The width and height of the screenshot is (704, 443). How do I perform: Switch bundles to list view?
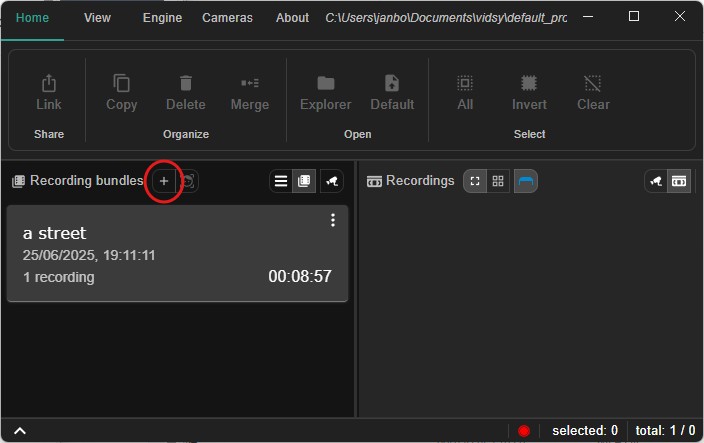[x=281, y=181]
